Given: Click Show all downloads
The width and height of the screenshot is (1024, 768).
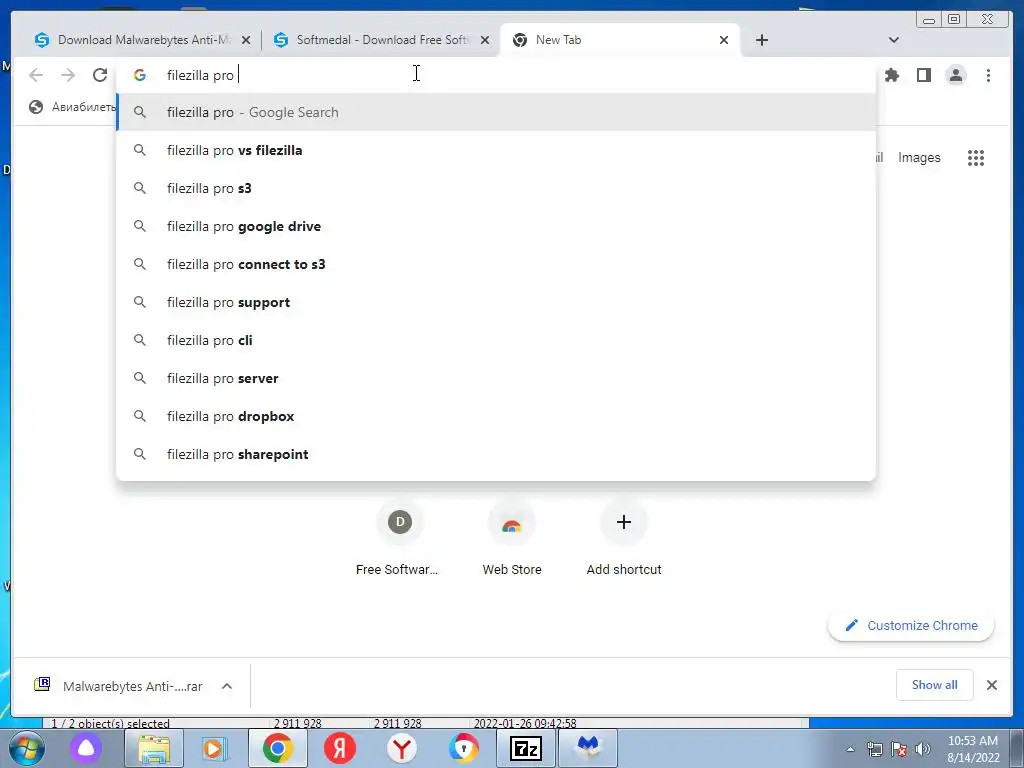Looking at the screenshot, I should 935,684.
